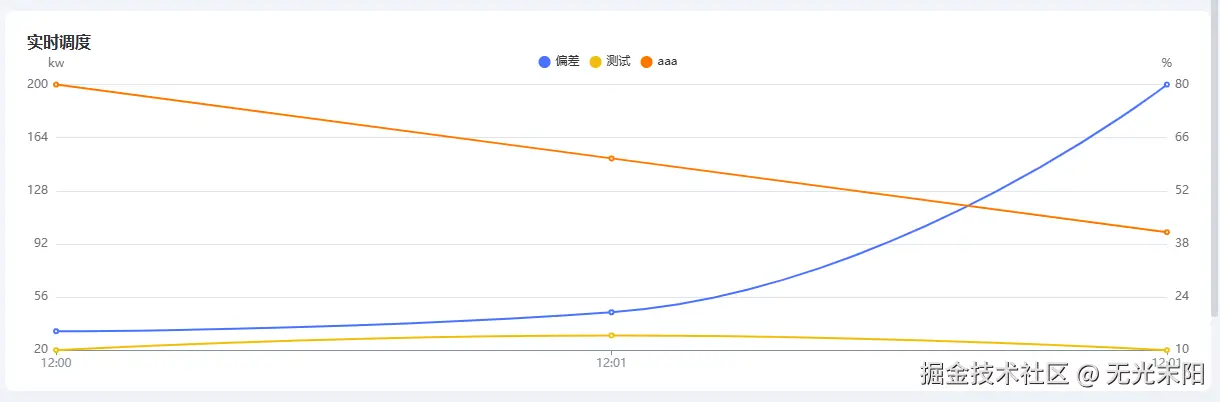Click the 12:00 x-axis label
Image resolution: width=1220 pixels, height=402 pixels.
coord(56,363)
